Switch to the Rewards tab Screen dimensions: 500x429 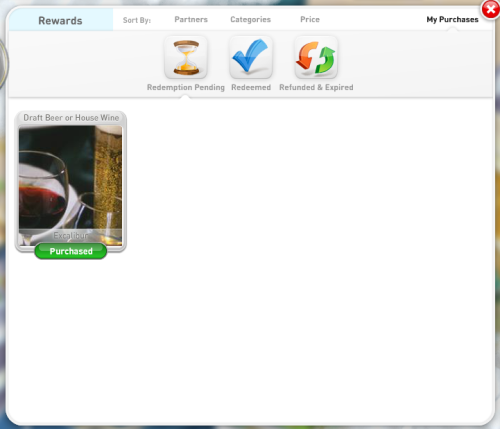tap(60, 20)
